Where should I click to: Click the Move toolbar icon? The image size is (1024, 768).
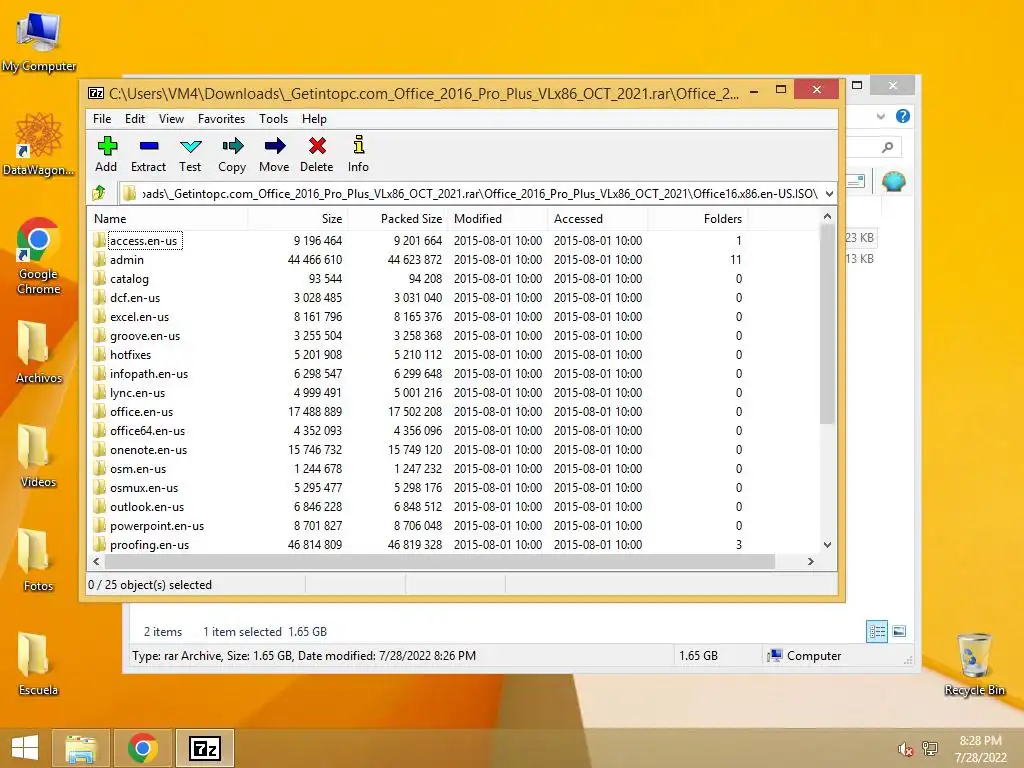point(274,154)
